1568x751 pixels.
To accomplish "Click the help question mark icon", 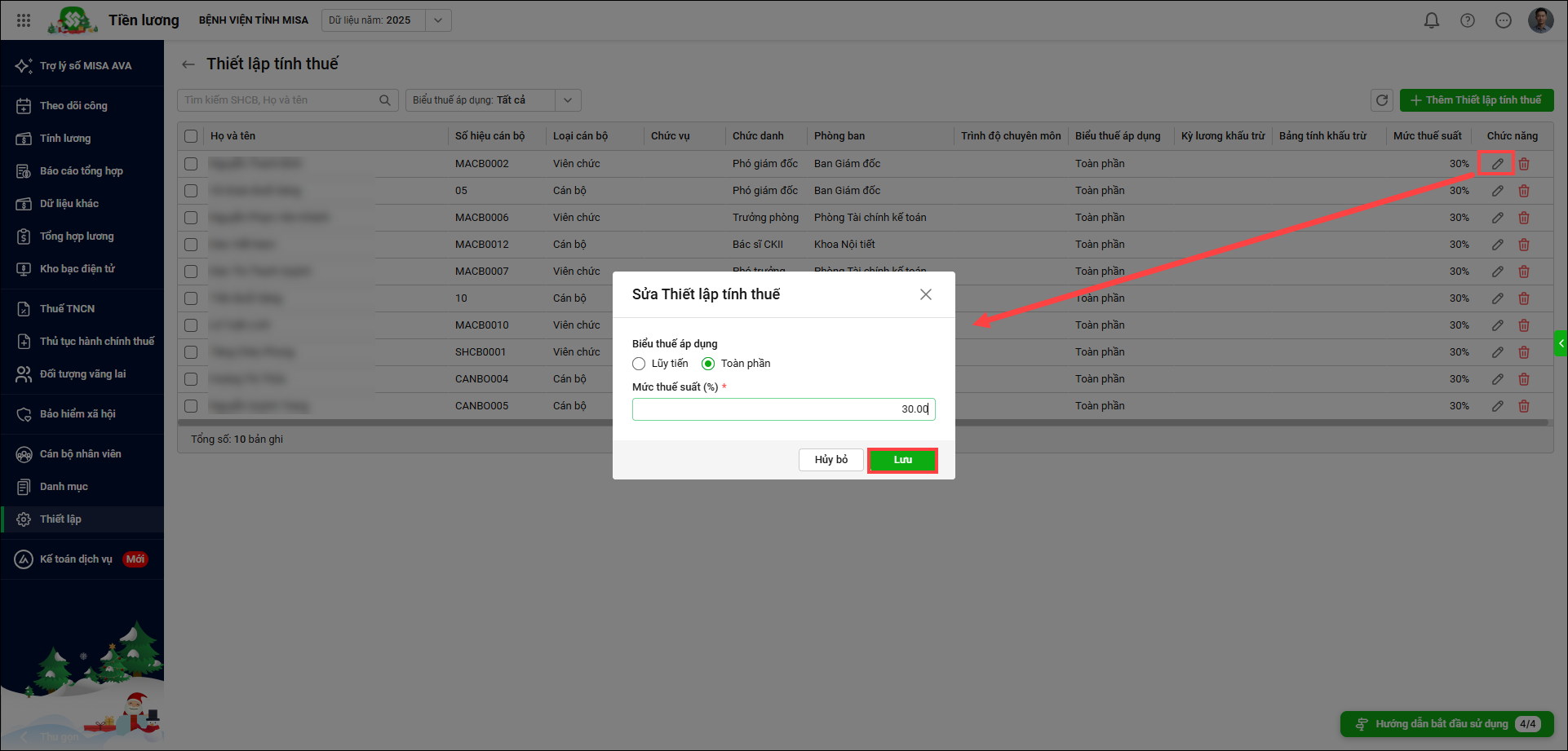I will [x=1467, y=20].
